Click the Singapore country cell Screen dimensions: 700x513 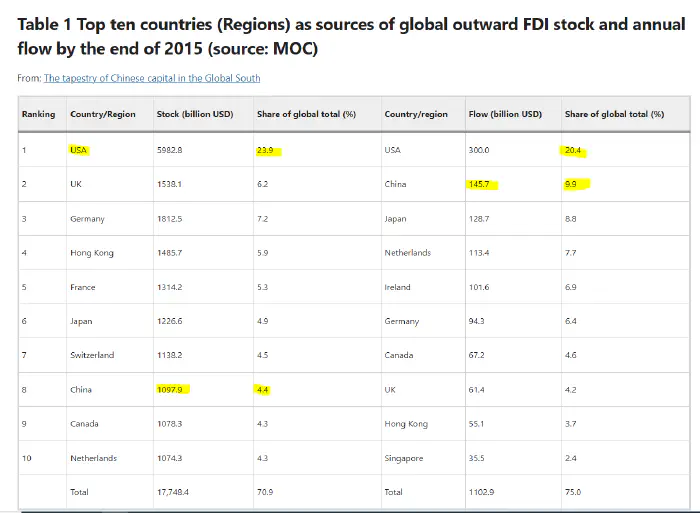pos(405,458)
